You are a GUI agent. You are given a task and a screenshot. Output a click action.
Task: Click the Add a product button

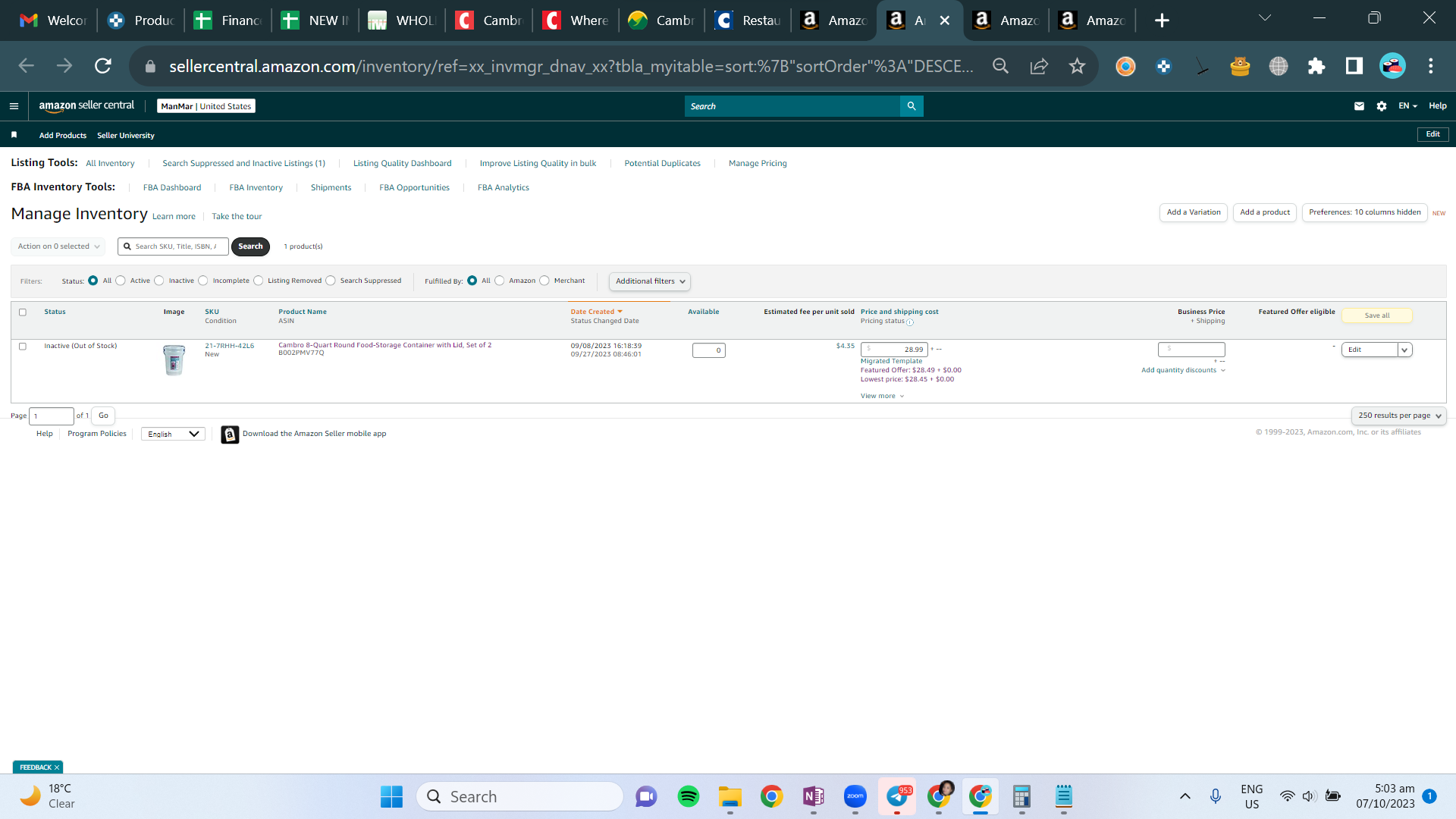[1265, 212]
